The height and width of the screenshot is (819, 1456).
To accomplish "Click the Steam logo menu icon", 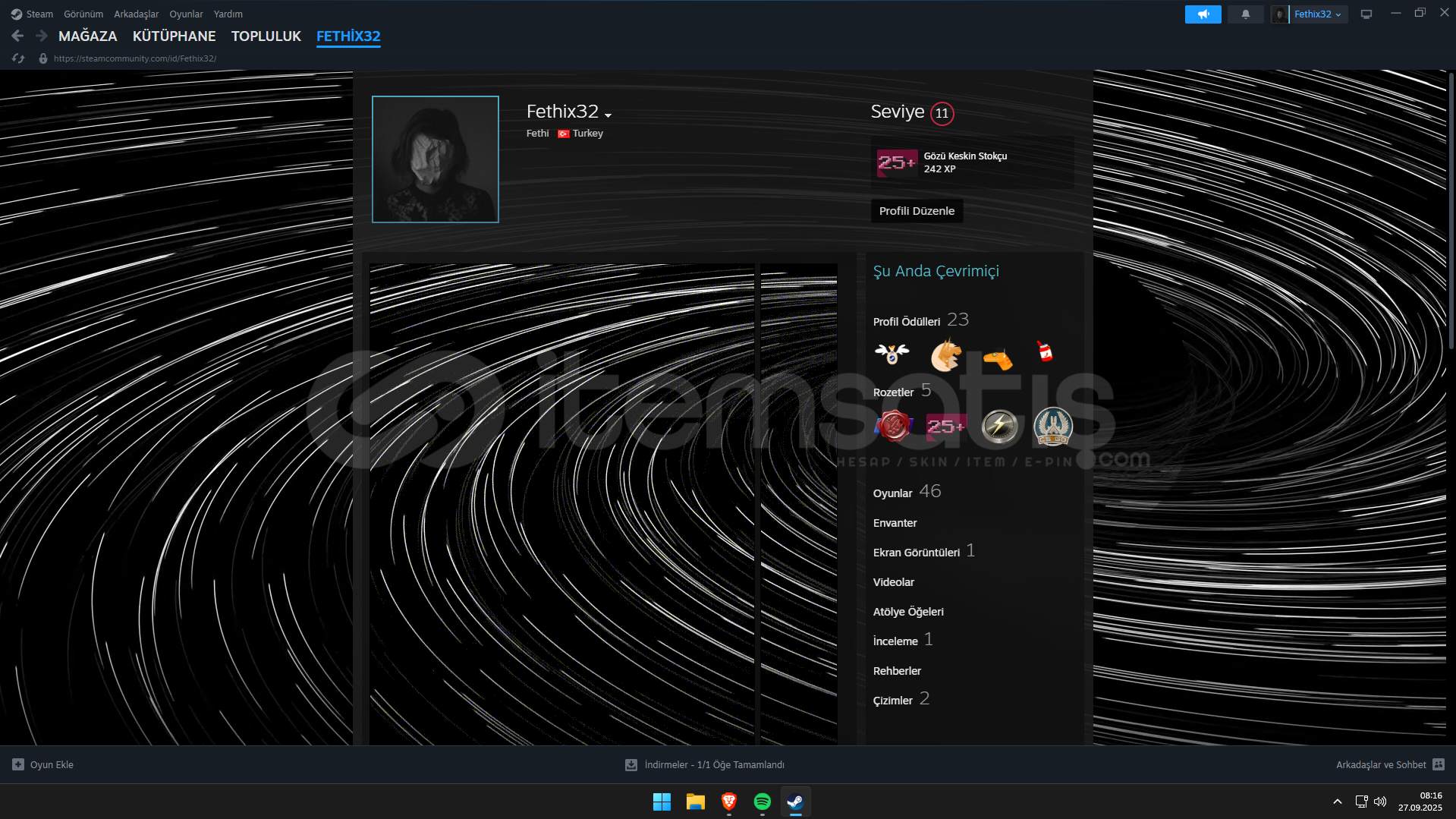I will click(16, 14).
